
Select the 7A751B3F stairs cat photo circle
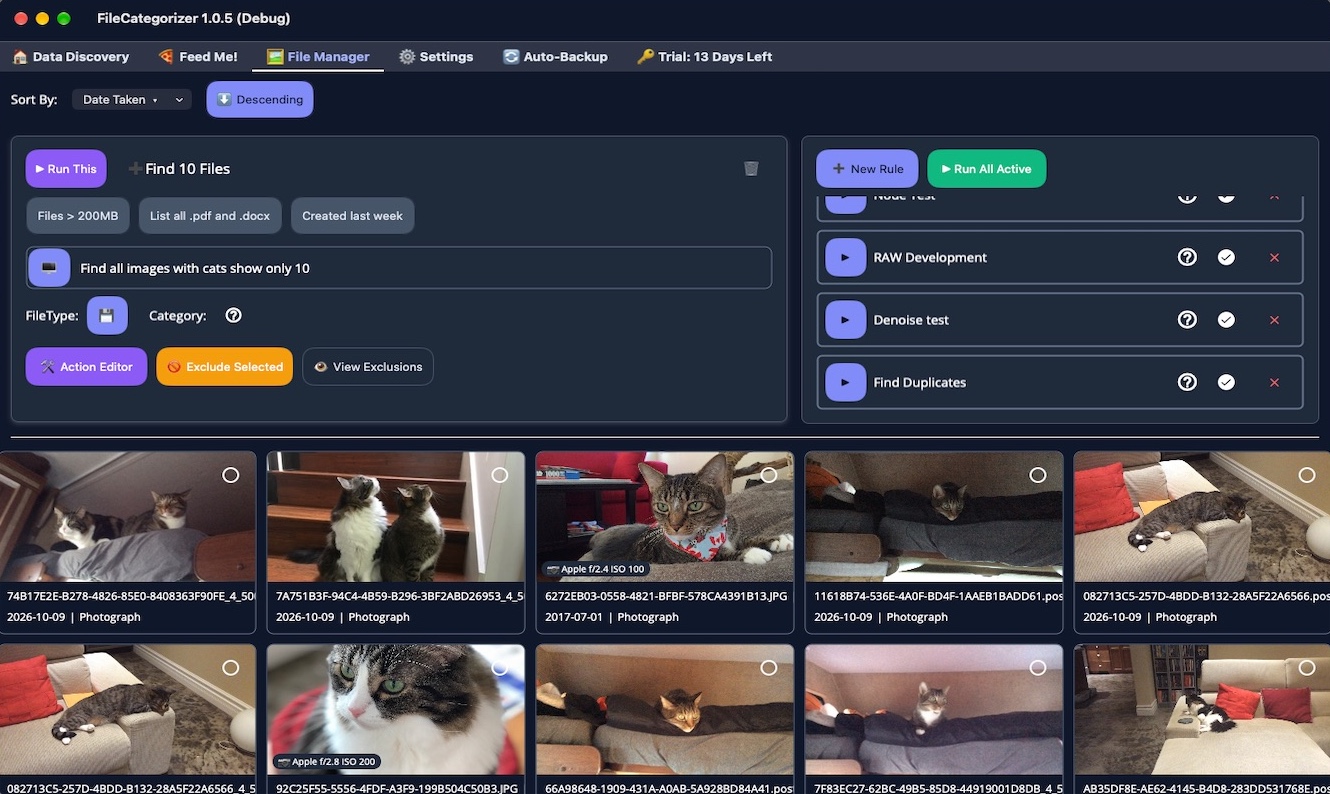(x=500, y=475)
